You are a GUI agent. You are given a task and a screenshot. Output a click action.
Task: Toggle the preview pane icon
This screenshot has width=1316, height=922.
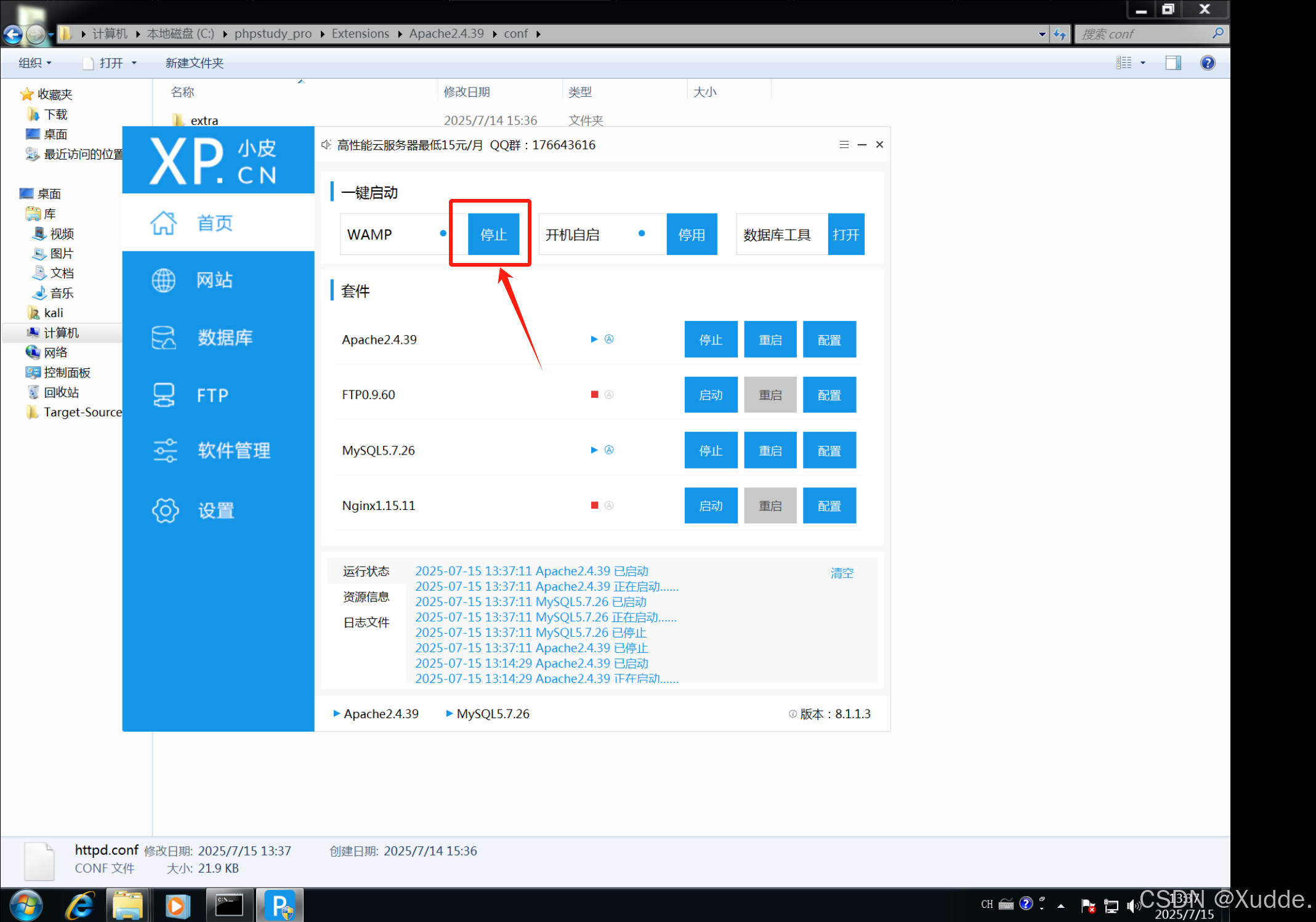tap(1173, 63)
